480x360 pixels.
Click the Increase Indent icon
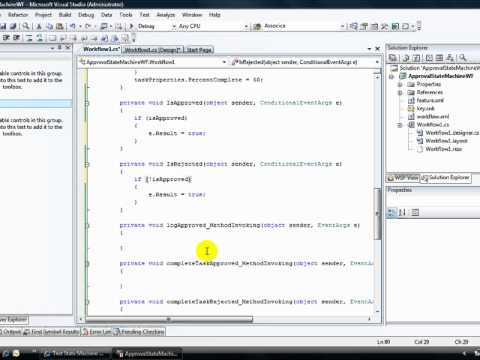click(x=16, y=38)
